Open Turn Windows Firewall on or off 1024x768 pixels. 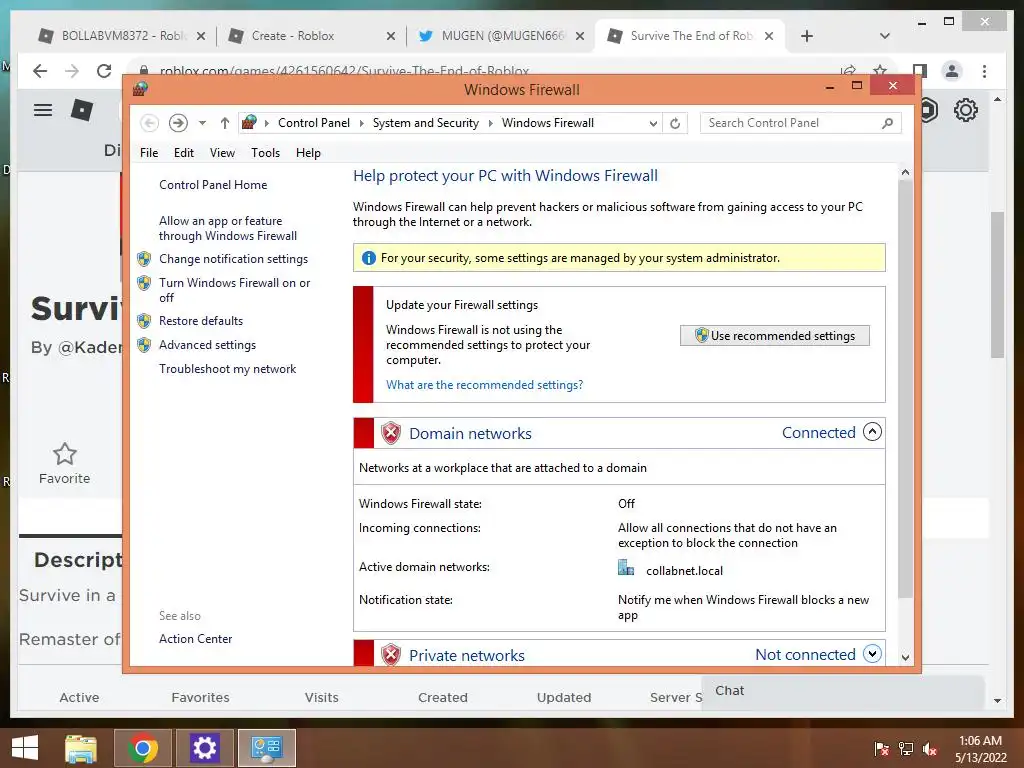pyautogui.click(x=234, y=290)
